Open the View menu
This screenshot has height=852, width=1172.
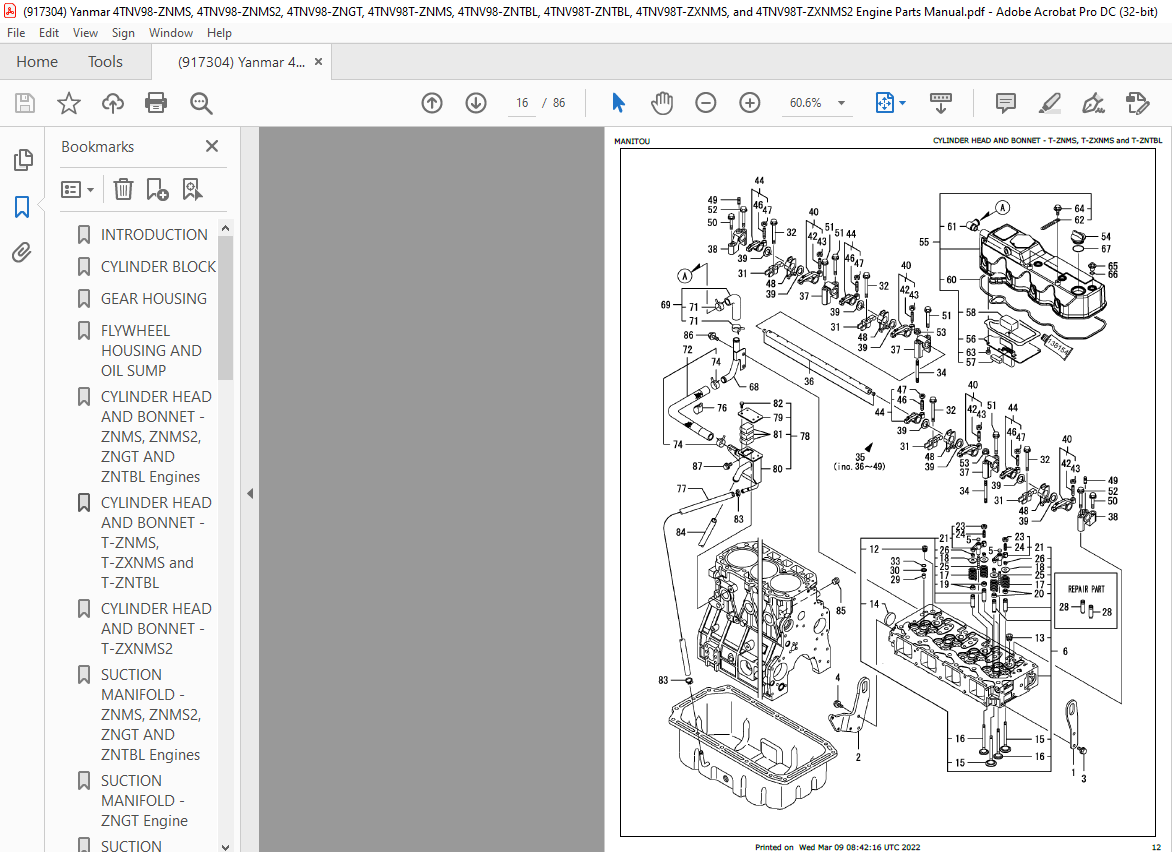(85, 33)
